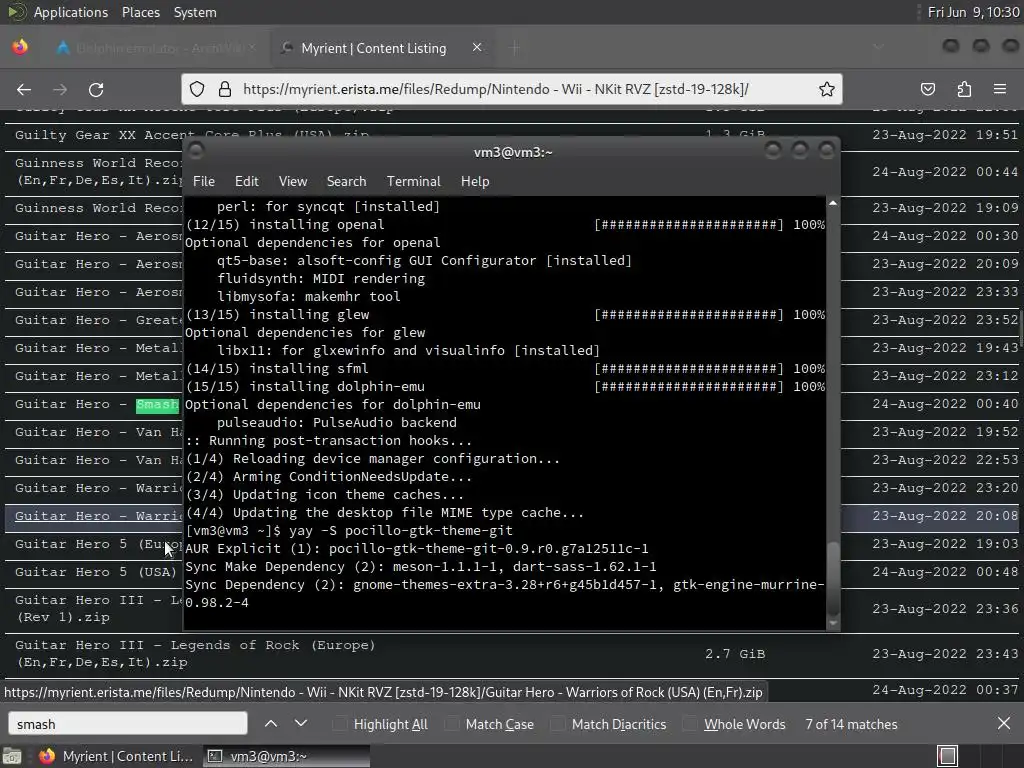Open the Places menu in the panel
This screenshot has height=768, width=1024.
coord(140,12)
